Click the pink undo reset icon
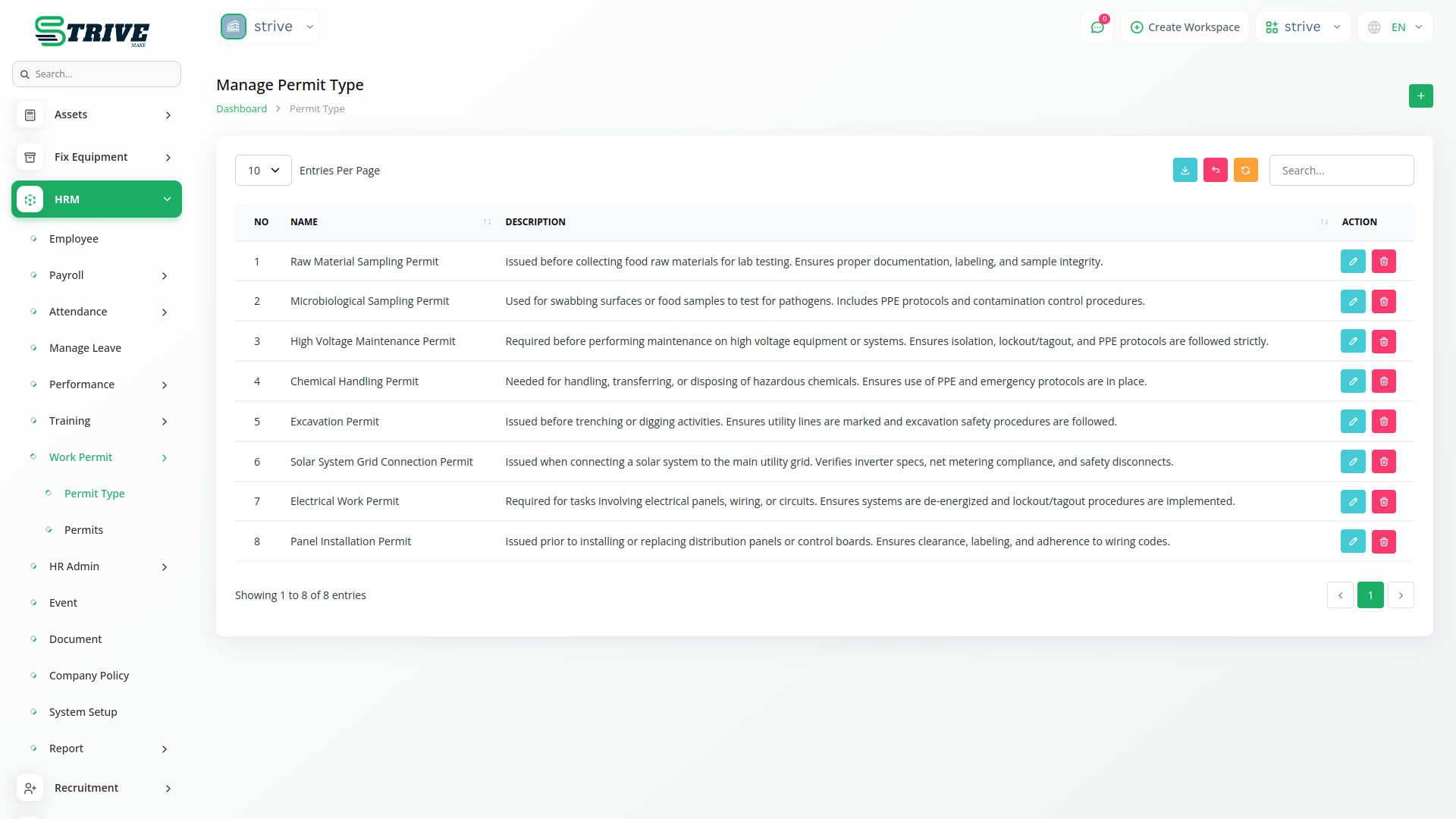Image resolution: width=1456 pixels, height=819 pixels. pos(1215,170)
